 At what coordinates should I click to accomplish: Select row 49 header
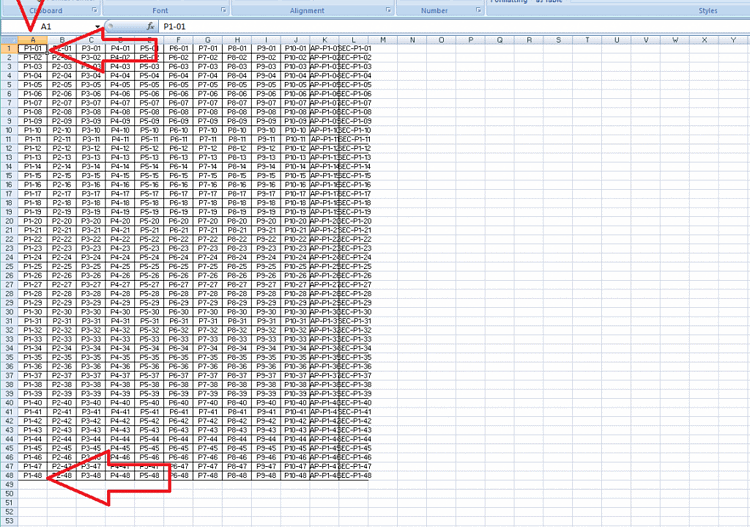[9, 484]
